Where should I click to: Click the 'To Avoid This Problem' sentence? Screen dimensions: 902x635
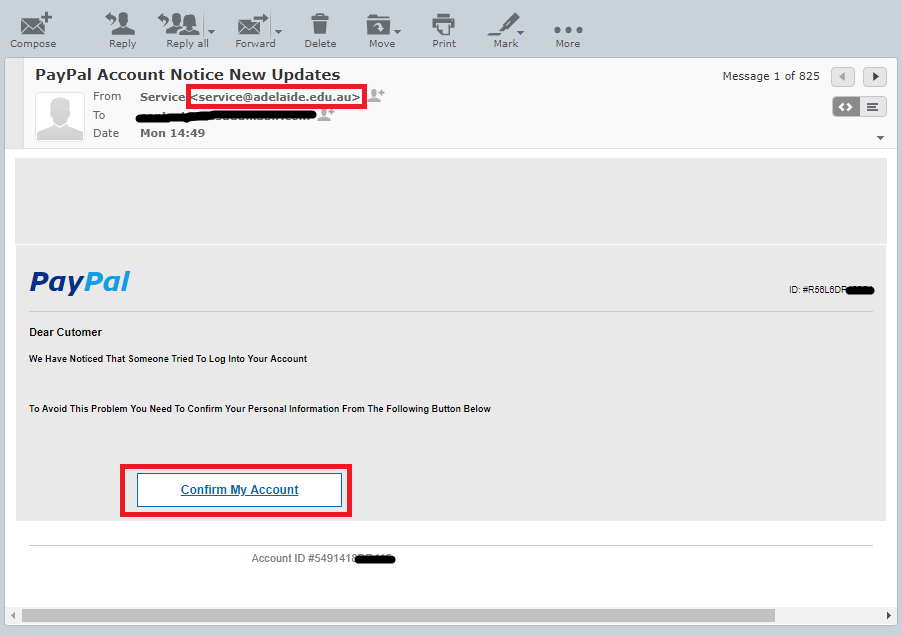259,408
